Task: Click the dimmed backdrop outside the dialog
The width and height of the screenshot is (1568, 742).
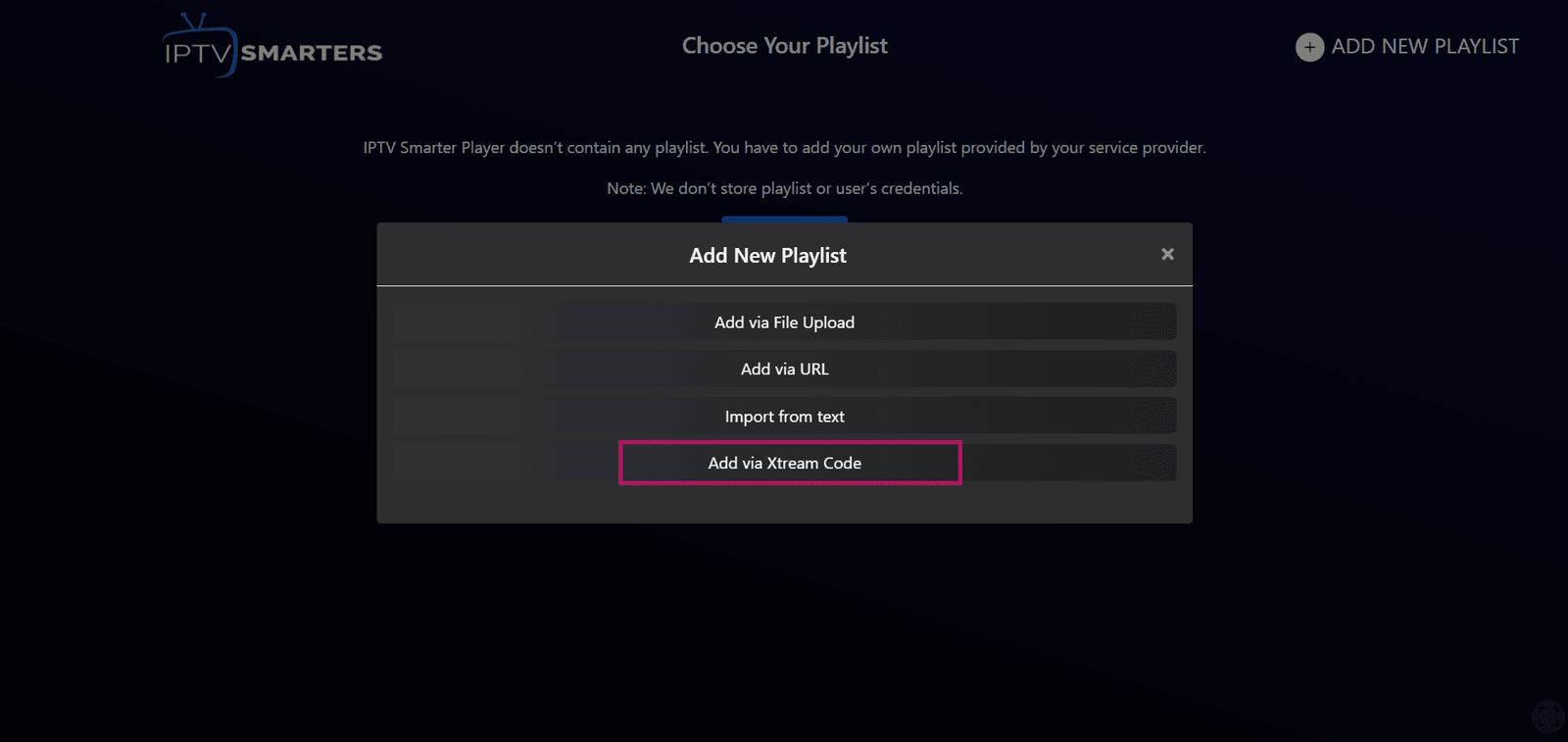Action: (x=196, y=588)
